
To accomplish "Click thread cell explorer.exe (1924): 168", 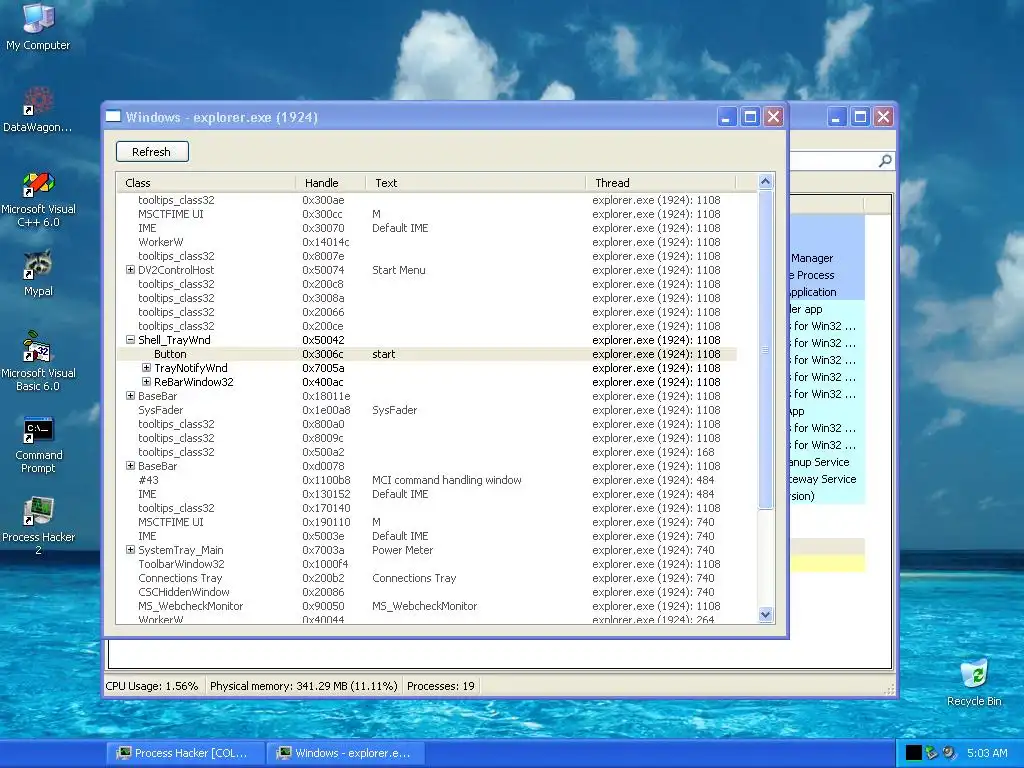I will coord(653,452).
